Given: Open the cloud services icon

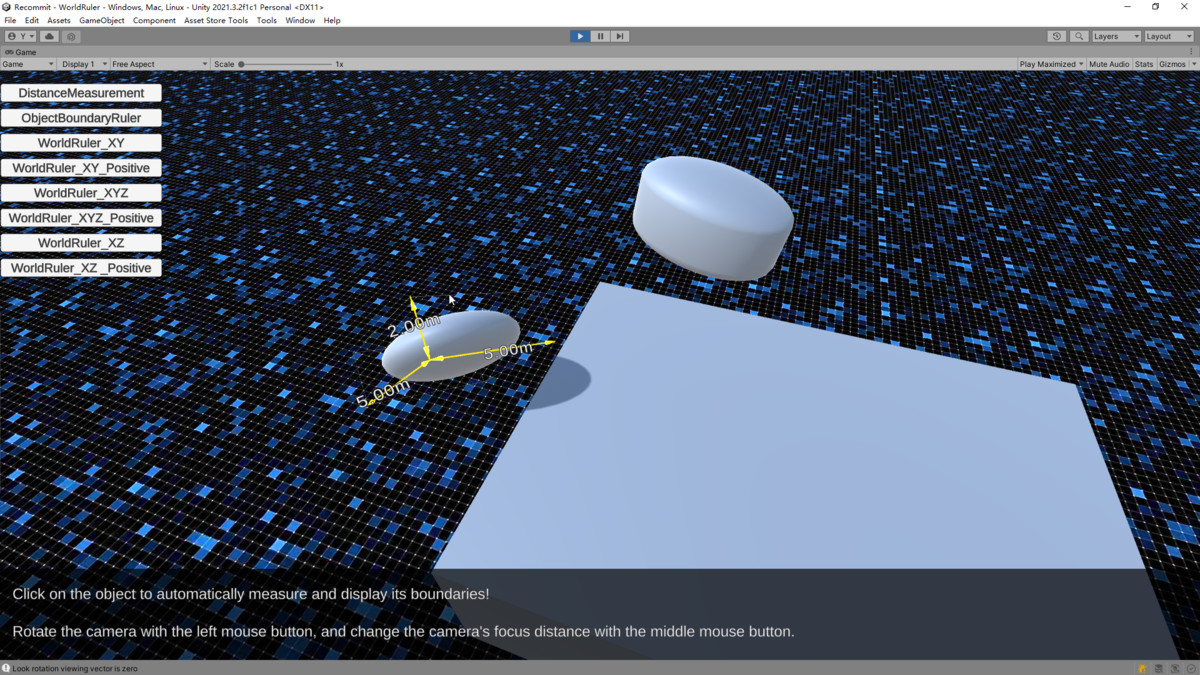Looking at the screenshot, I should click(49, 36).
